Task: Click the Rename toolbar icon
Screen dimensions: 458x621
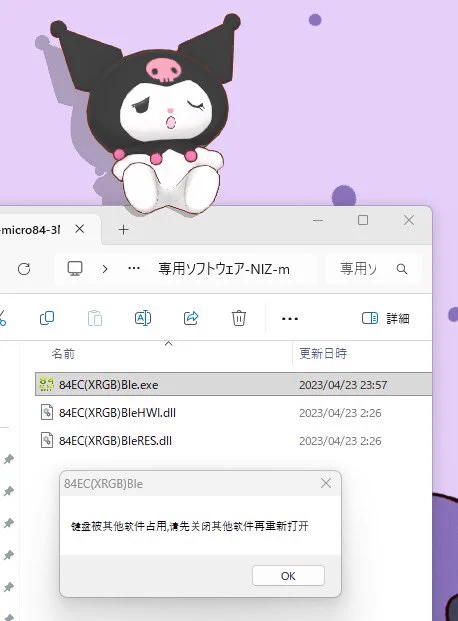Action: (143, 318)
